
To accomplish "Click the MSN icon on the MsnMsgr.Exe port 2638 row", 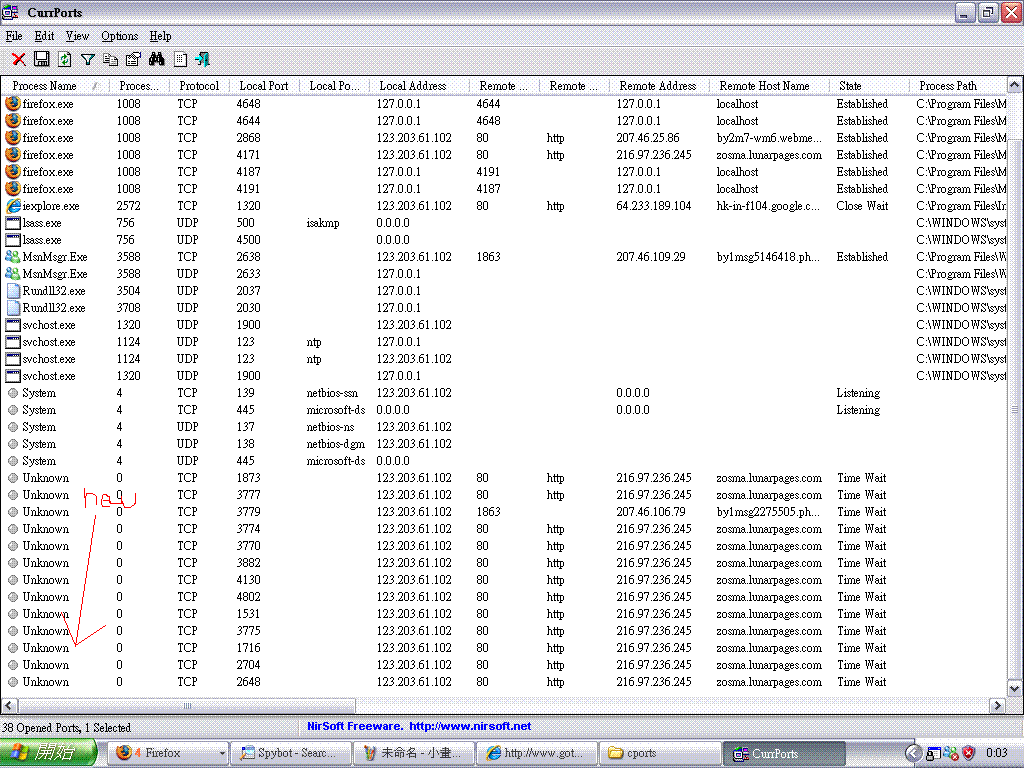I will coord(12,257).
